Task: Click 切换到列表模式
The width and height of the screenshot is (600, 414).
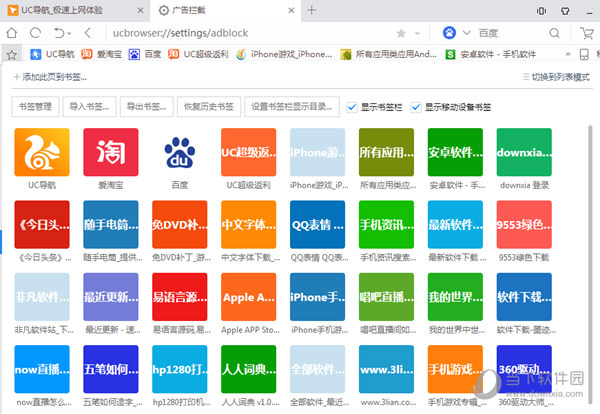Action: (556, 77)
